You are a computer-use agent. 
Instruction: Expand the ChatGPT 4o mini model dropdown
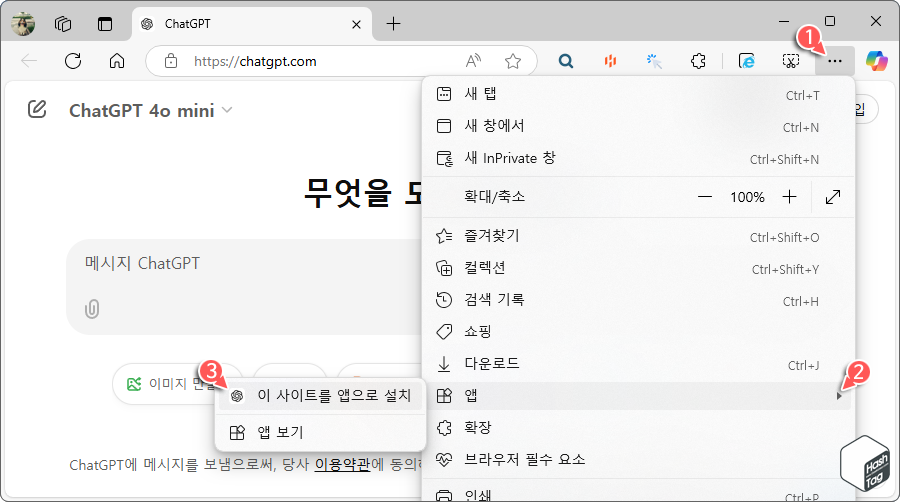pyautogui.click(x=150, y=110)
